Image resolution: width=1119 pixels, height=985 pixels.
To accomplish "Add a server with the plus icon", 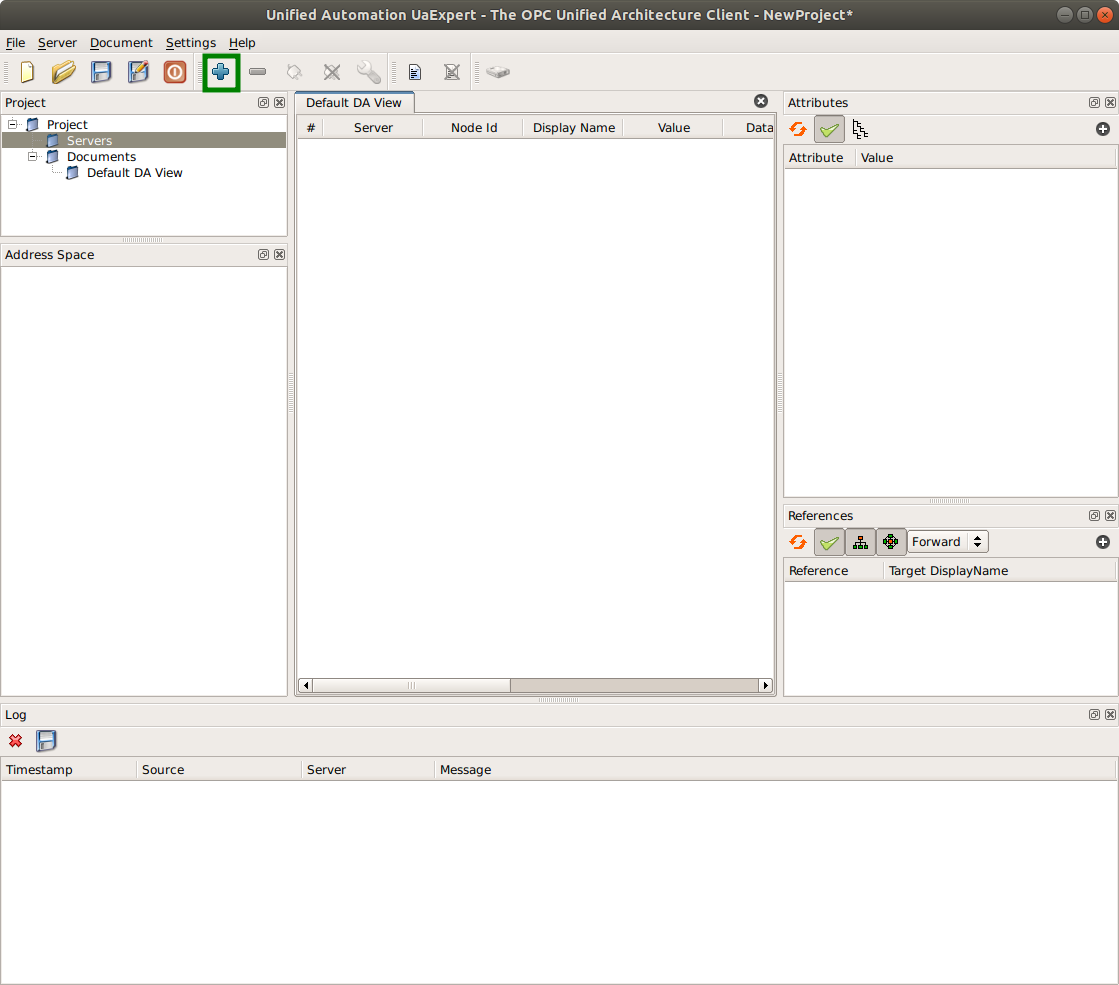I will (x=221, y=72).
